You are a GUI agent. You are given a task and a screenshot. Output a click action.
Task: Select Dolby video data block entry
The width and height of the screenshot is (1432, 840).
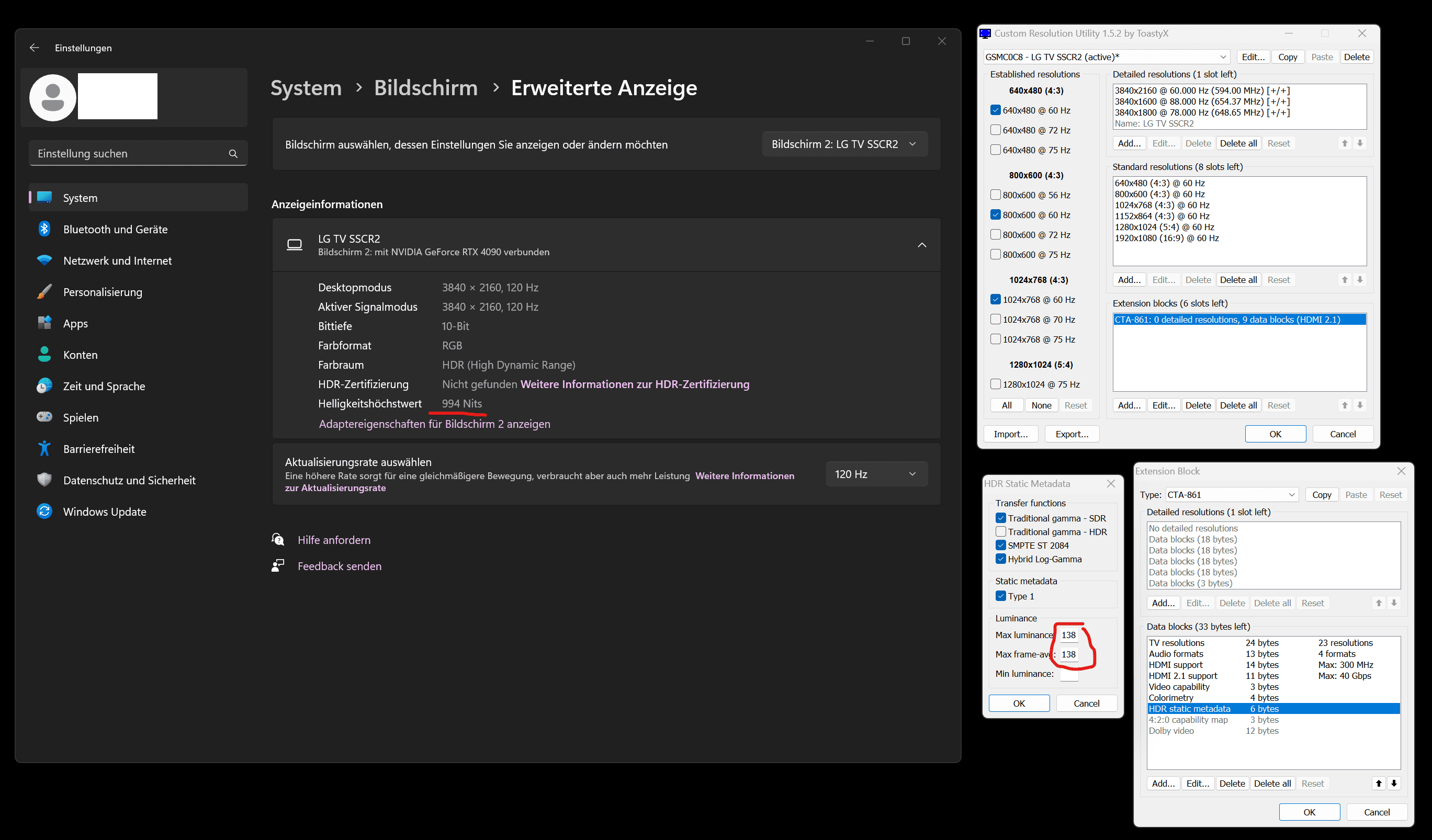(1170, 730)
